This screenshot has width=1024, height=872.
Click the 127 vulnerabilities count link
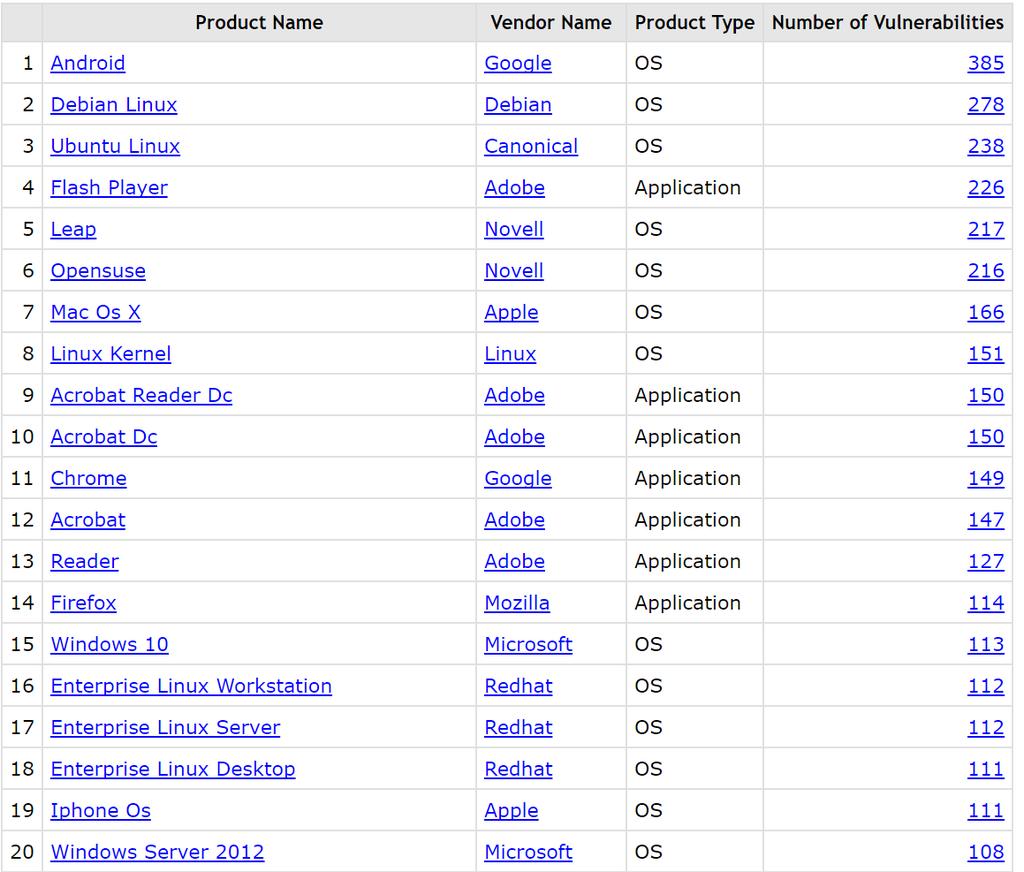point(985,562)
